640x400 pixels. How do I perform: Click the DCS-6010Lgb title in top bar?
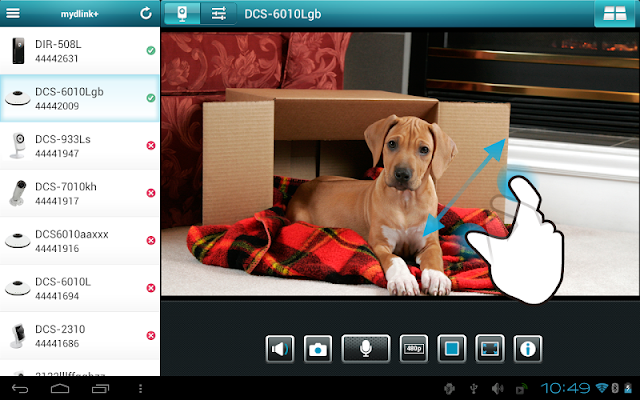click(282, 14)
